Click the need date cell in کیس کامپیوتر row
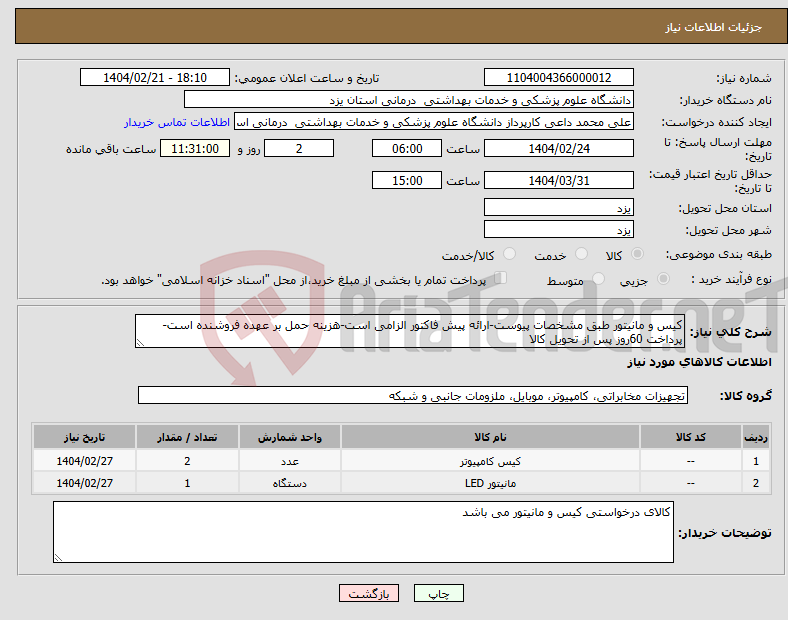Image resolution: width=788 pixels, height=620 pixels. click(x=84, y=461)
